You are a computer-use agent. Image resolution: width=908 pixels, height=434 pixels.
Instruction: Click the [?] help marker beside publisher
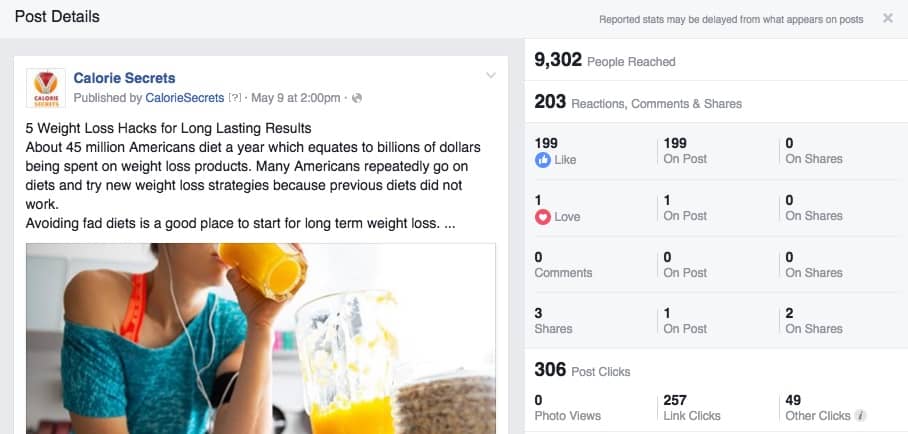click(x=235, y=98)
